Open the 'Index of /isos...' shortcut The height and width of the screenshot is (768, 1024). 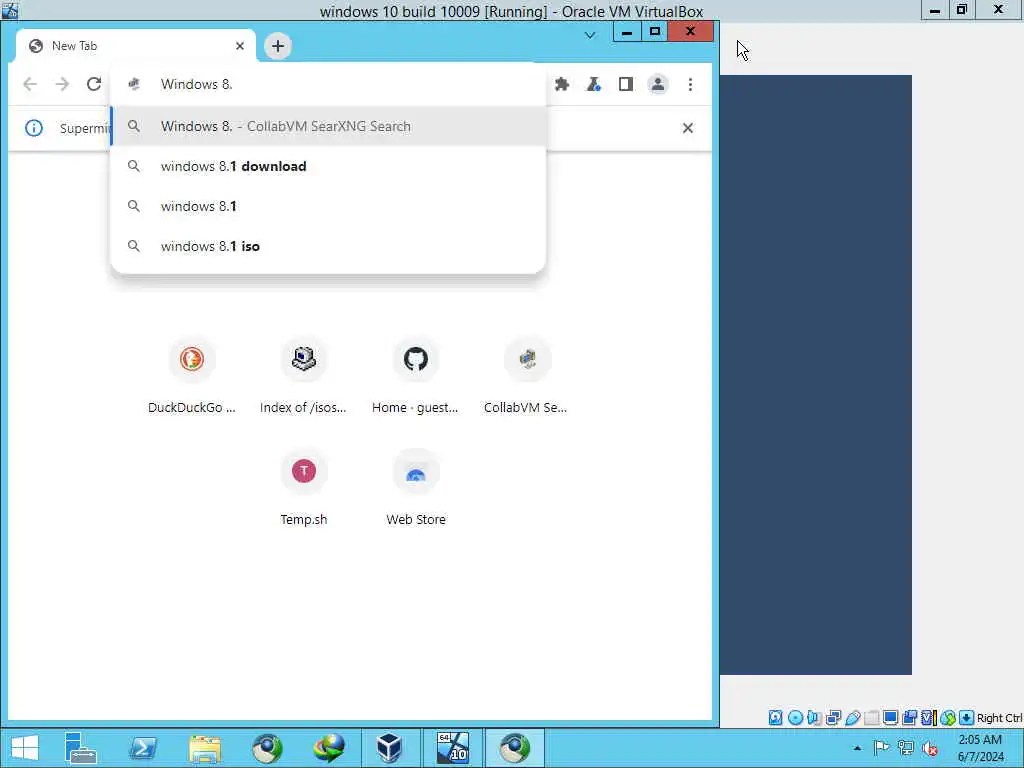[304, 377]
